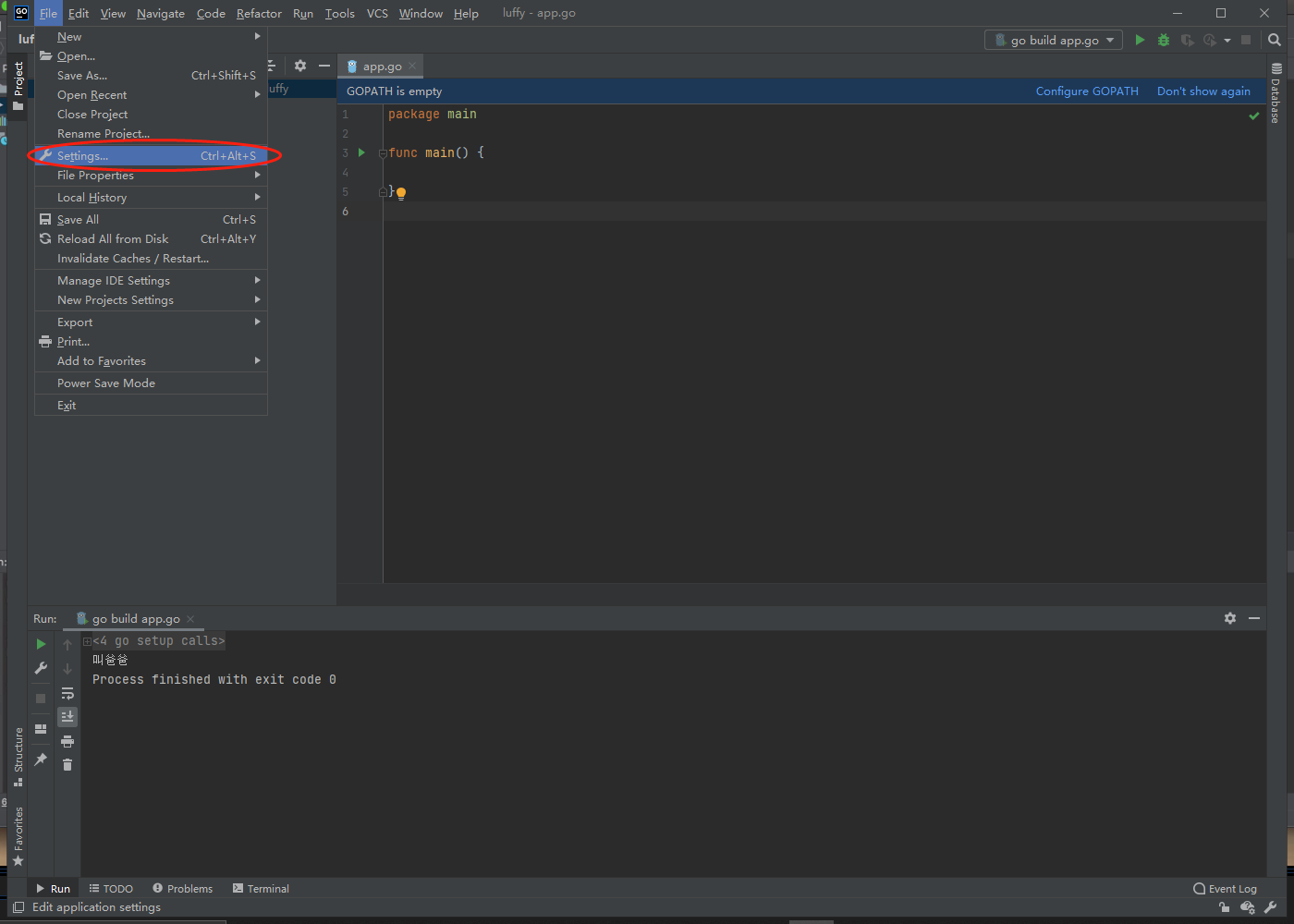Click Exit in File menu
The image size is (1294, 924).
(x=151, y=406)
